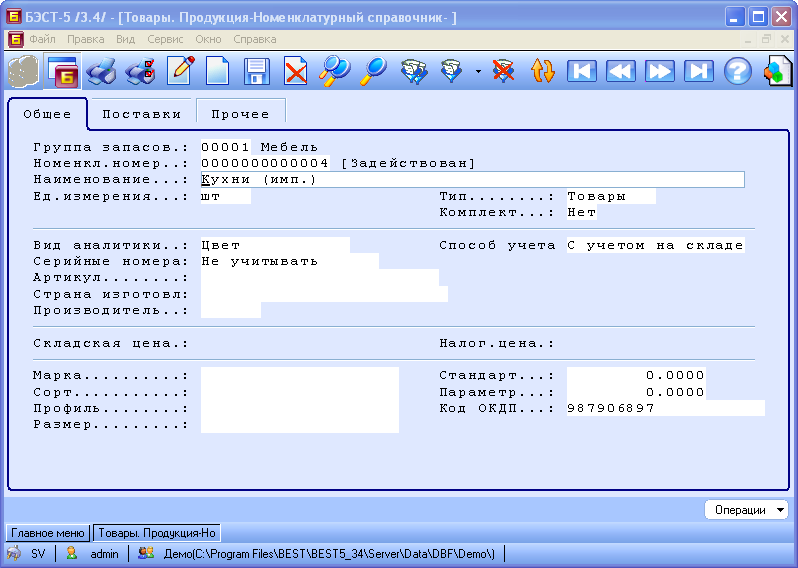
Task: Click the double magnifier search icon
Action: 334,71
